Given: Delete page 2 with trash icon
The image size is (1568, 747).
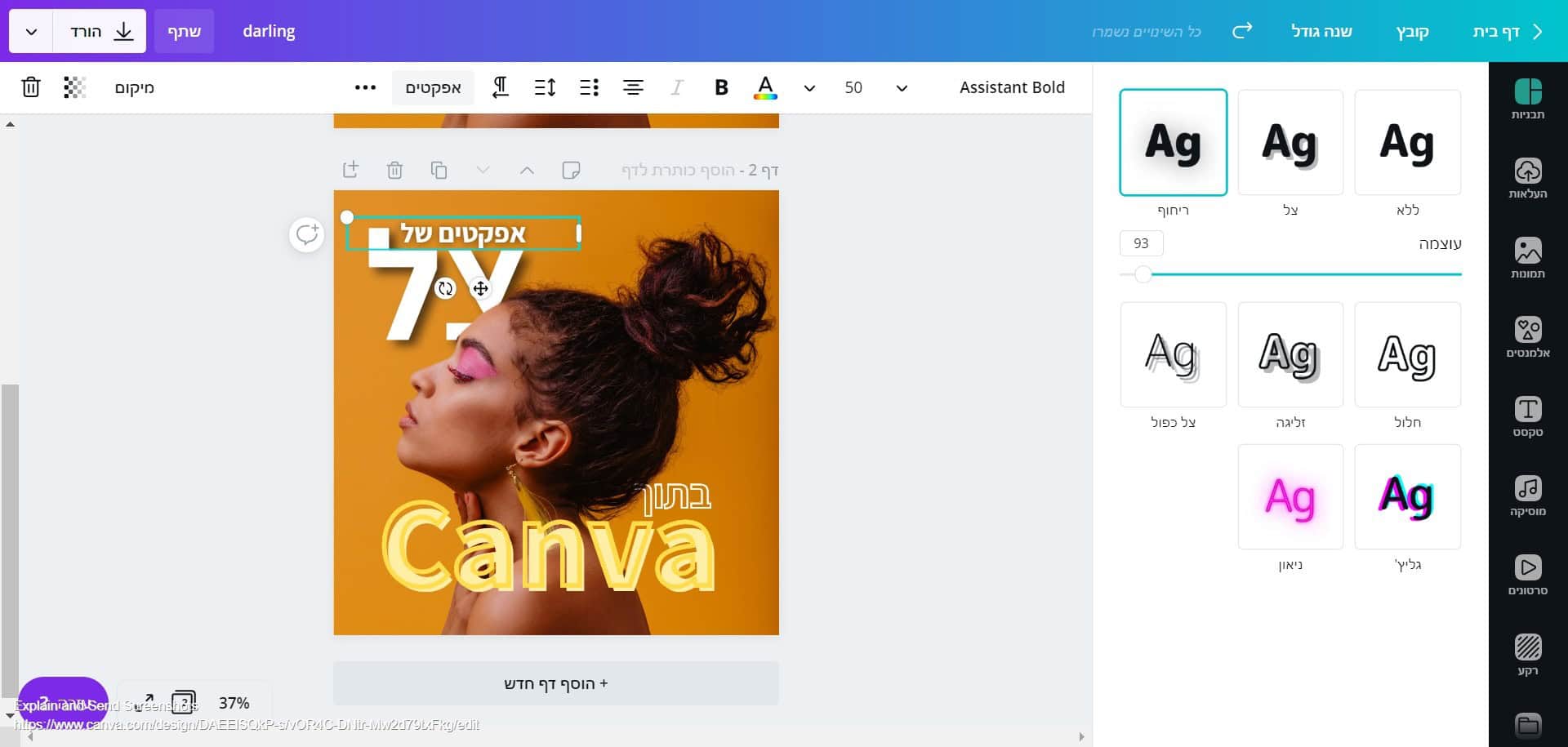Looking at the screenshot, I should (394, 170).
